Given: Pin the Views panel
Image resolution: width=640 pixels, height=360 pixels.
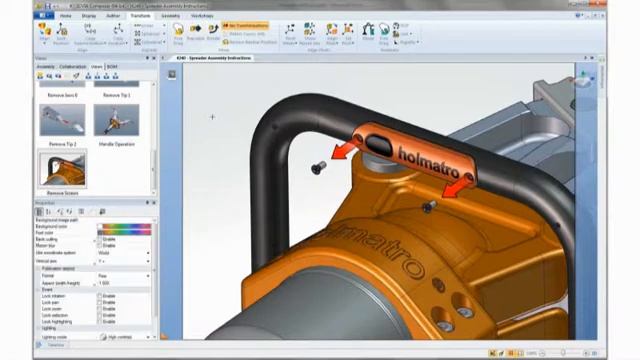Looking at the screenshot, I should (x=147, y=58).
